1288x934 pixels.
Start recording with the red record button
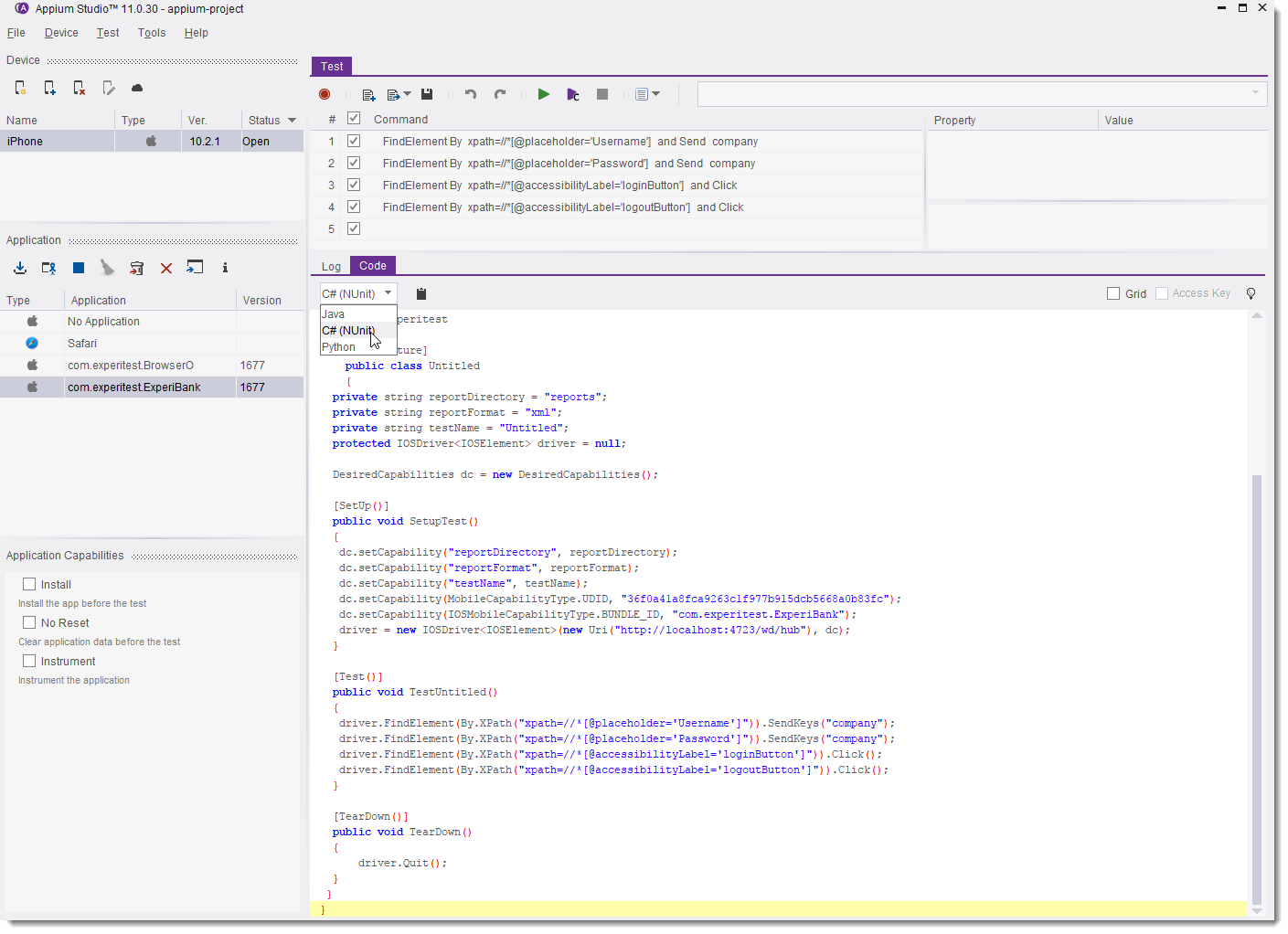[x=325, y=94]
